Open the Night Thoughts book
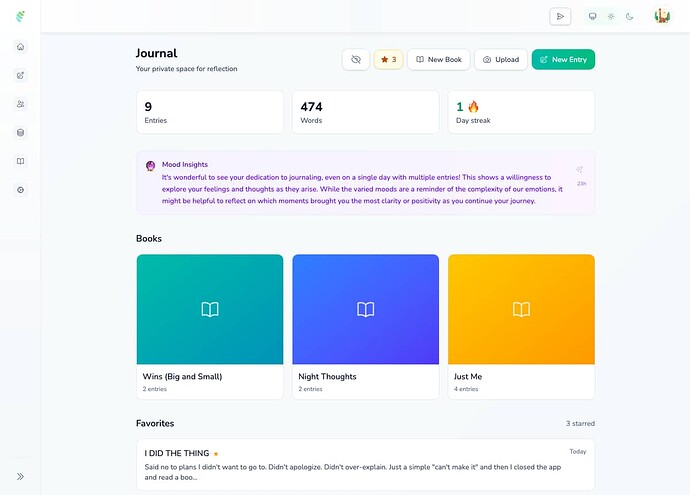690x495 pixels. click(x=365, y=325)
